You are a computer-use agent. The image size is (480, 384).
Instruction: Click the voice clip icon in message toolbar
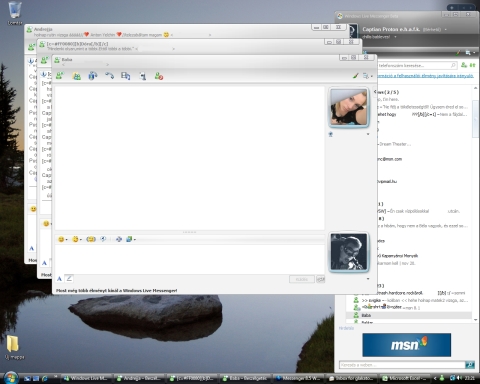pos(103,239)
